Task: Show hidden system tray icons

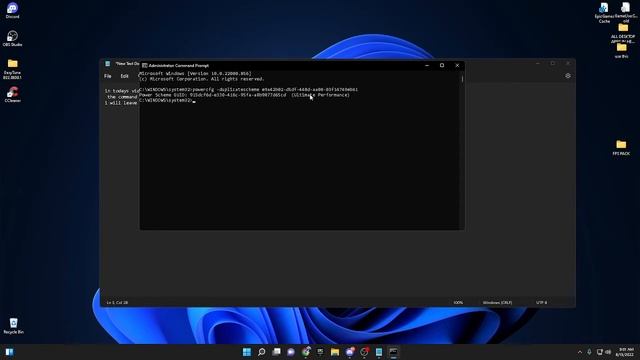Action: click(580, 352)
